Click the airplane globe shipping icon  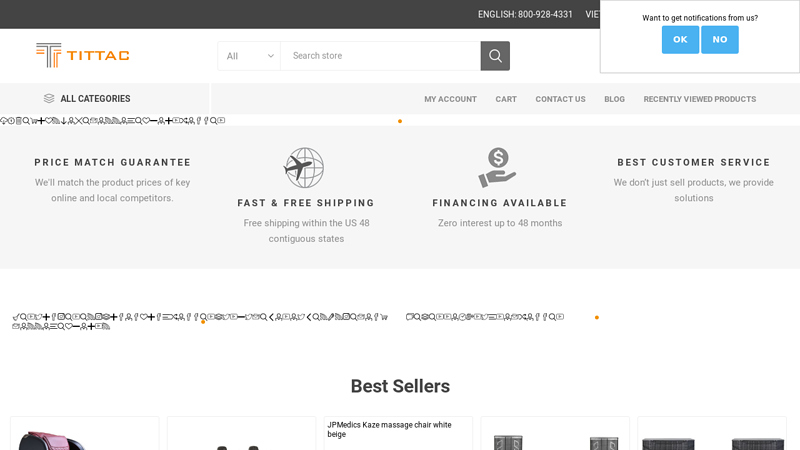click(x=304, y=168)
